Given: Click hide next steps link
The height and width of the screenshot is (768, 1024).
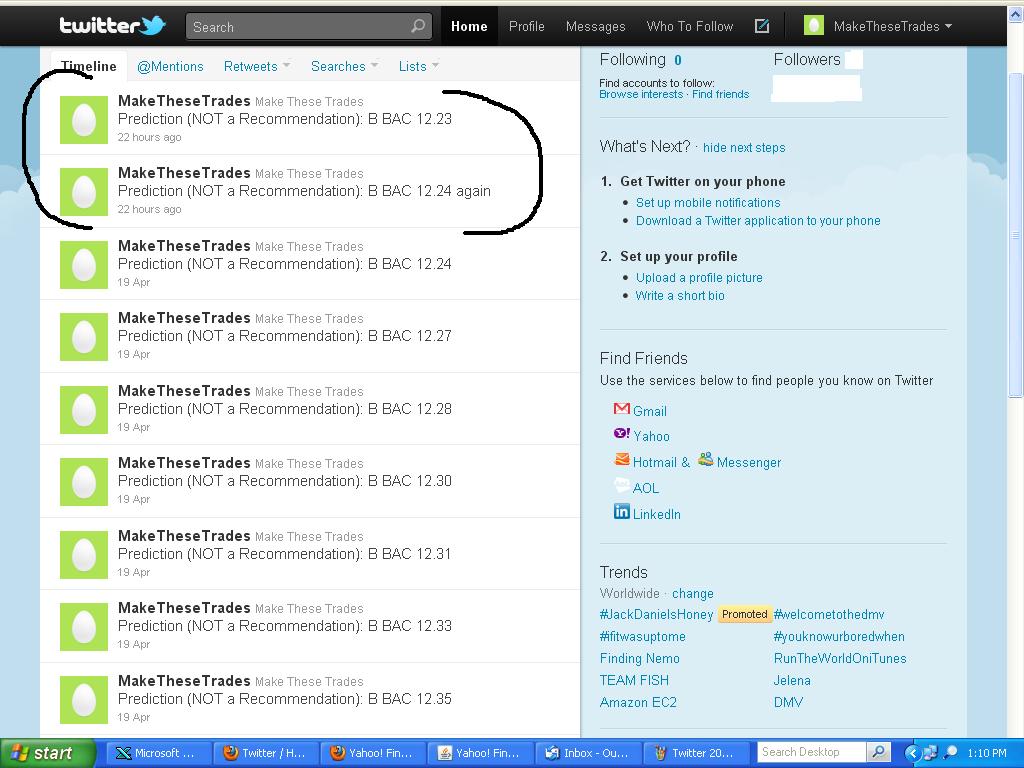Looking at the screenshot, I should [744, 148].
